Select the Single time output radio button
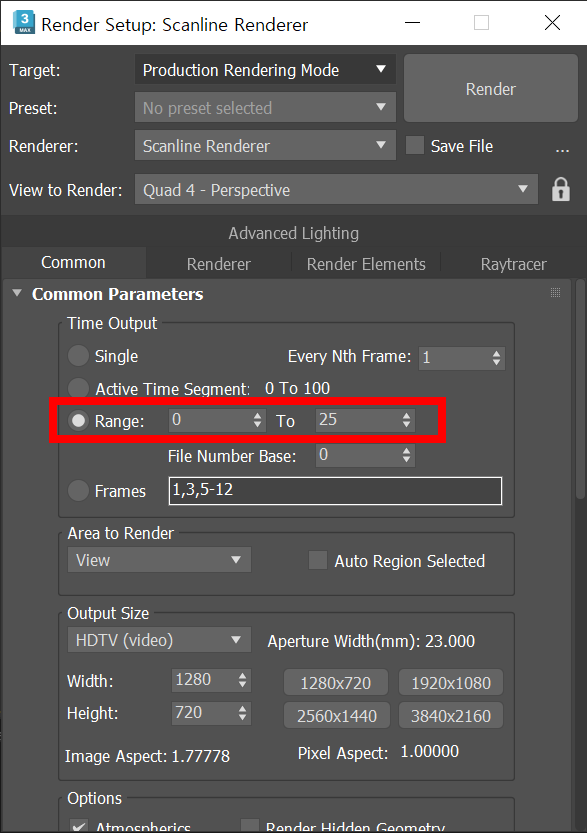 [78, 356]
